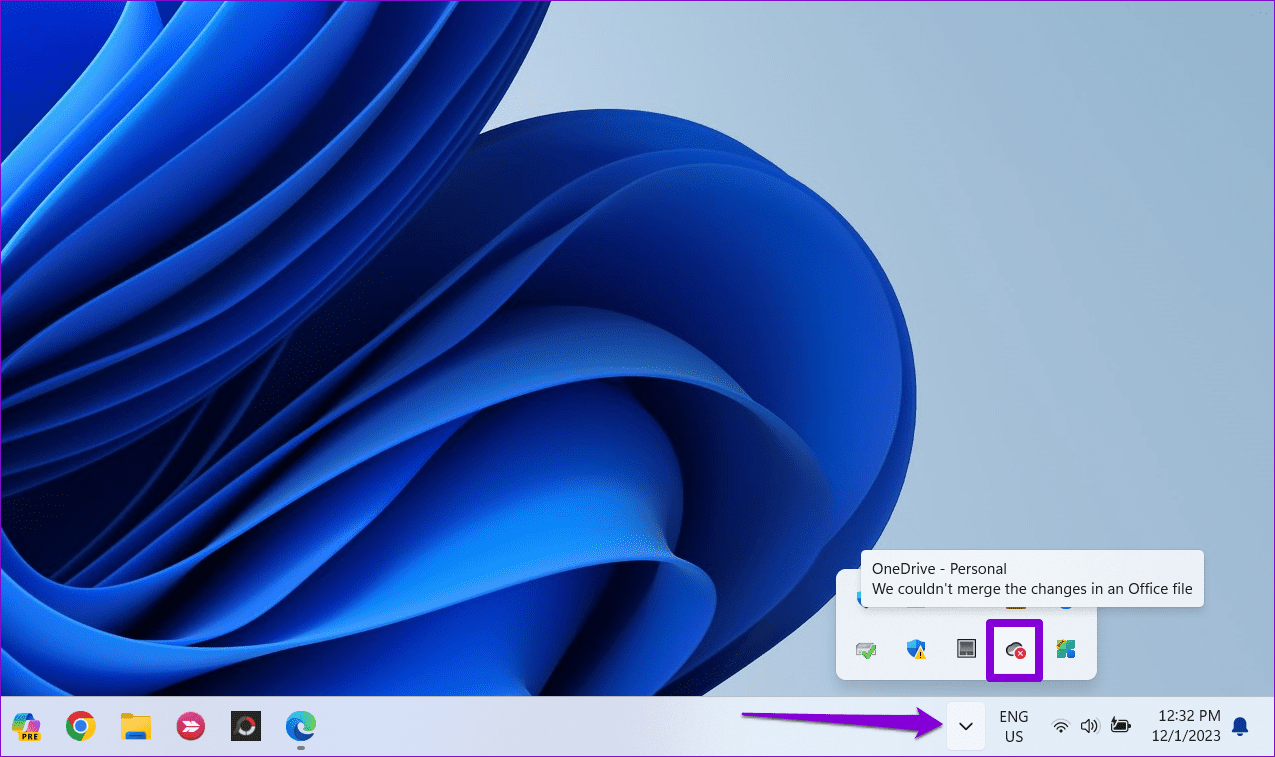Click the green checkmark update tray icon
Viewport: 1275px width, 757px height.
(865, 649)
